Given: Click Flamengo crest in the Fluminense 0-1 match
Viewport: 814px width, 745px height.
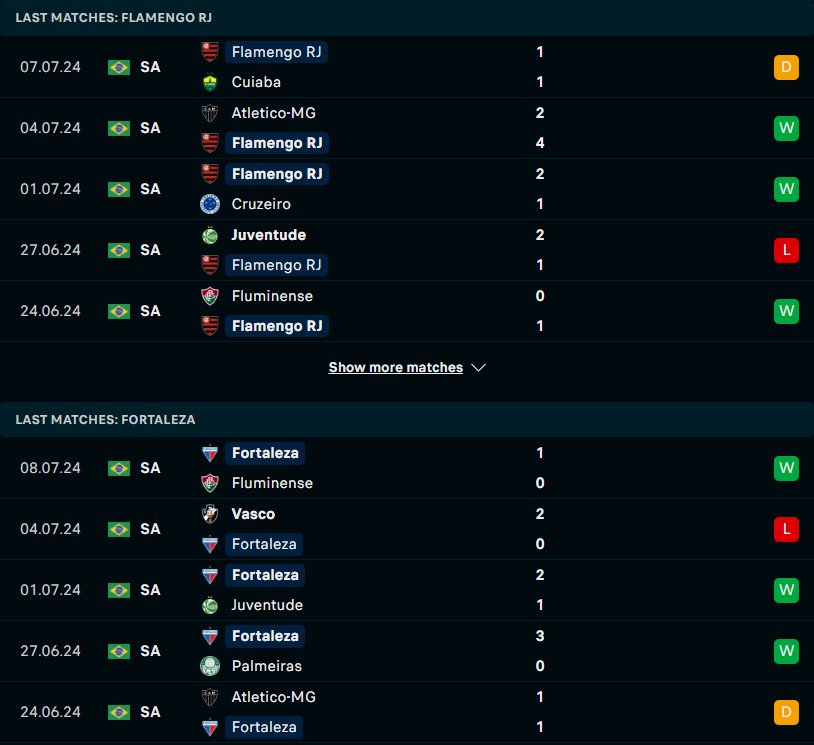Looking at the screenshot, I should (210, 326).
